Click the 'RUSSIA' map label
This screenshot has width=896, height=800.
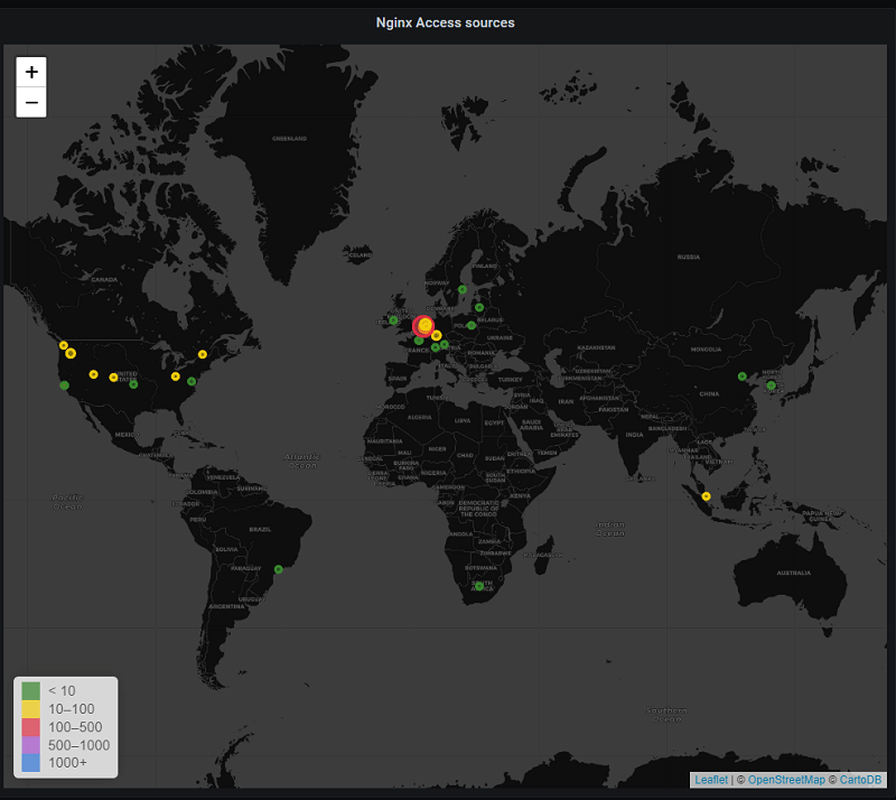point(689,257)
